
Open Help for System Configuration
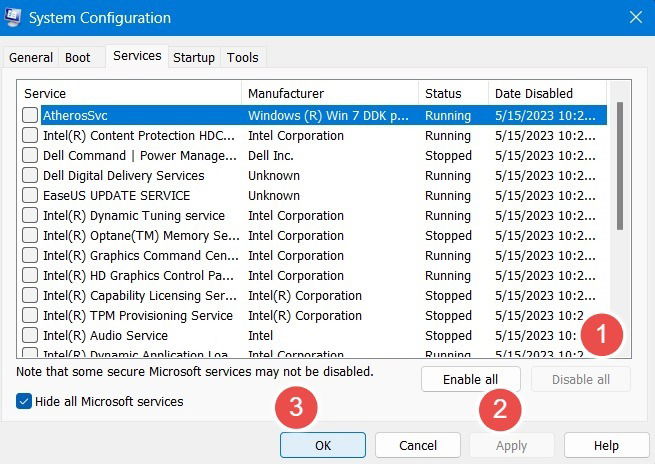point(606,445)
